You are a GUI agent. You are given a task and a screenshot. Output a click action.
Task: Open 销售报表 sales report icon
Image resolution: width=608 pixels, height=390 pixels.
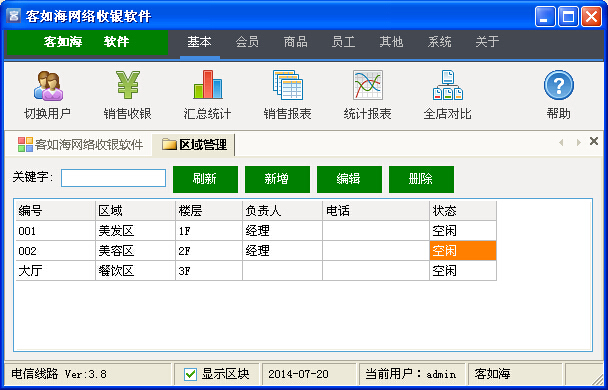(x=287, y=94)
